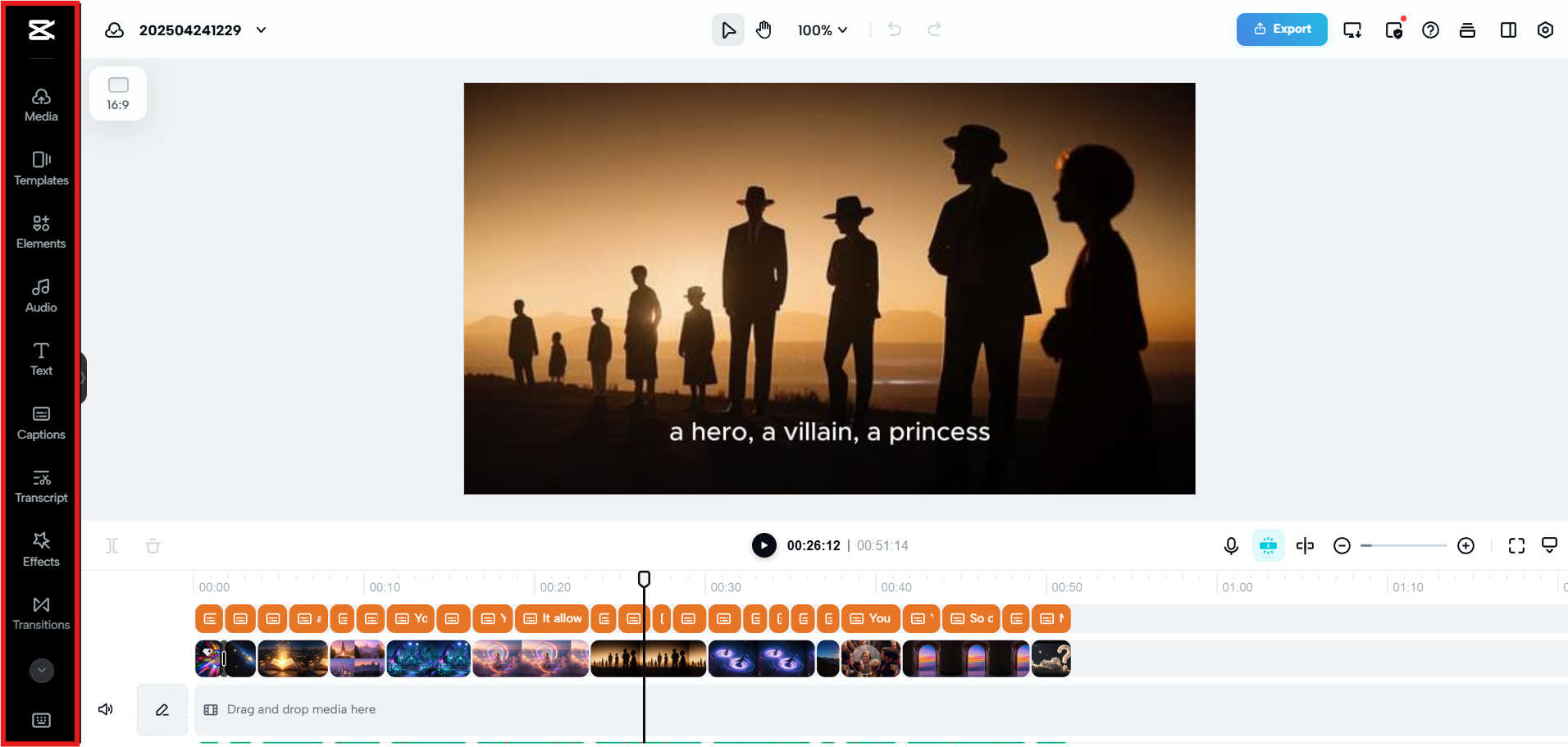This screenshot has width=1568, height=747.
Task: Mute the video track with speaker icon
Action: (106, 709)
